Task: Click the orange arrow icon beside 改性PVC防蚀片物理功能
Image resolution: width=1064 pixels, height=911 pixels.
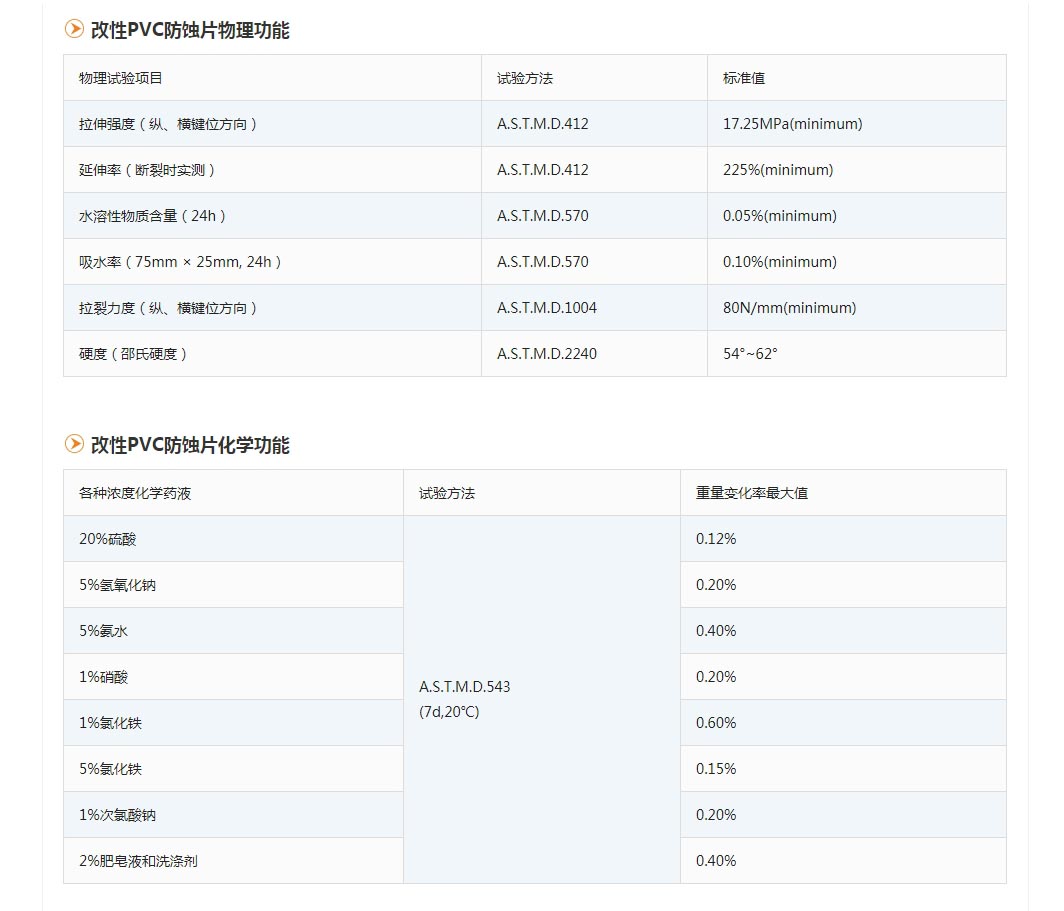Action: 74,30
